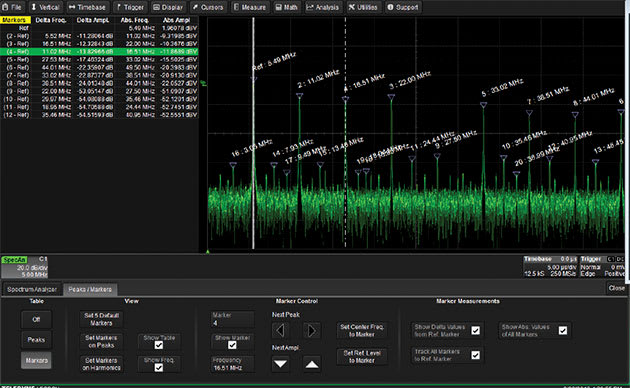The height and width of the screenshot is (388, 630).
Task: Set table mode to Off
Action: (36, 319)
